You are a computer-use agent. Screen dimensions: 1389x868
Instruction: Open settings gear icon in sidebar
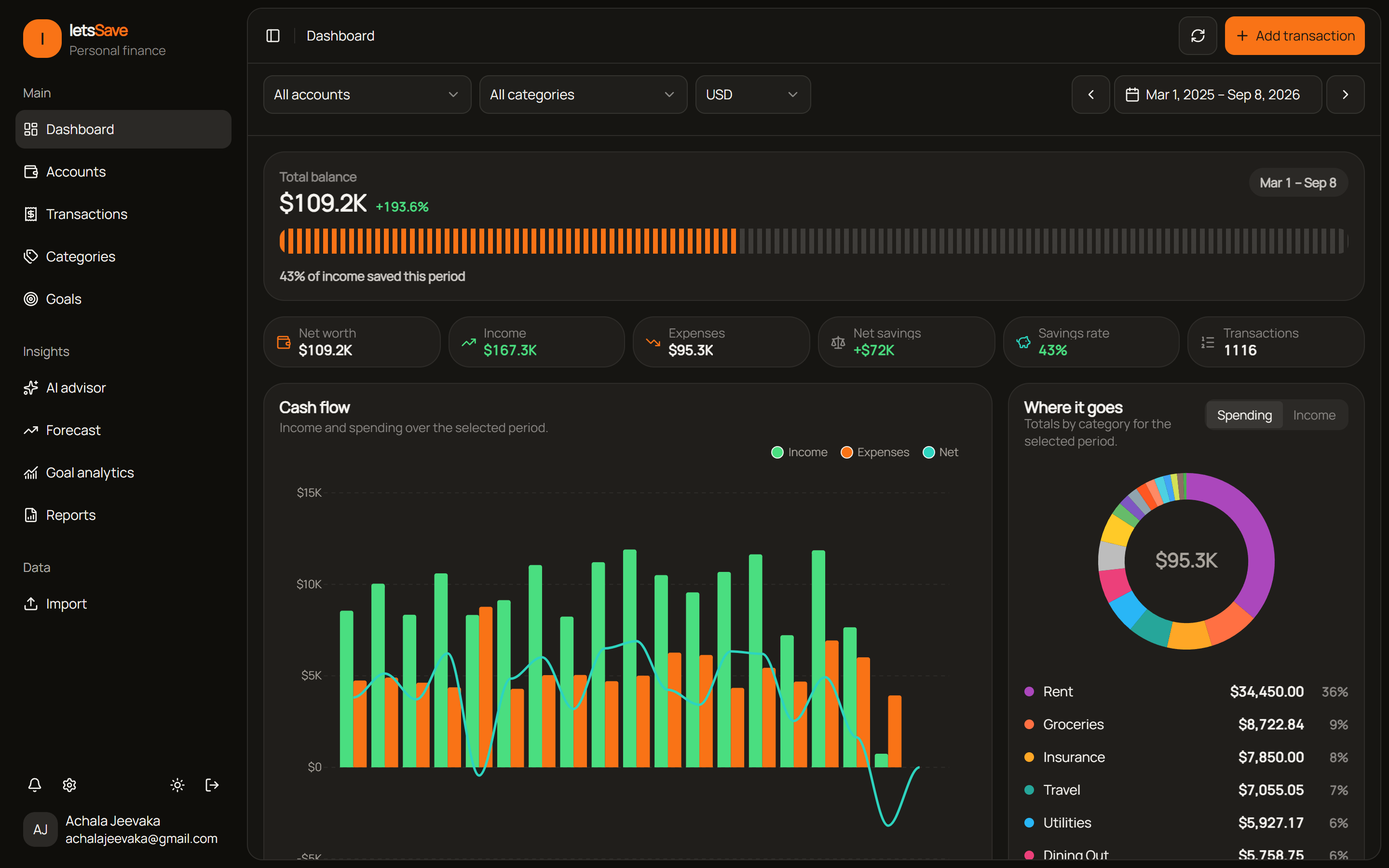69,785
